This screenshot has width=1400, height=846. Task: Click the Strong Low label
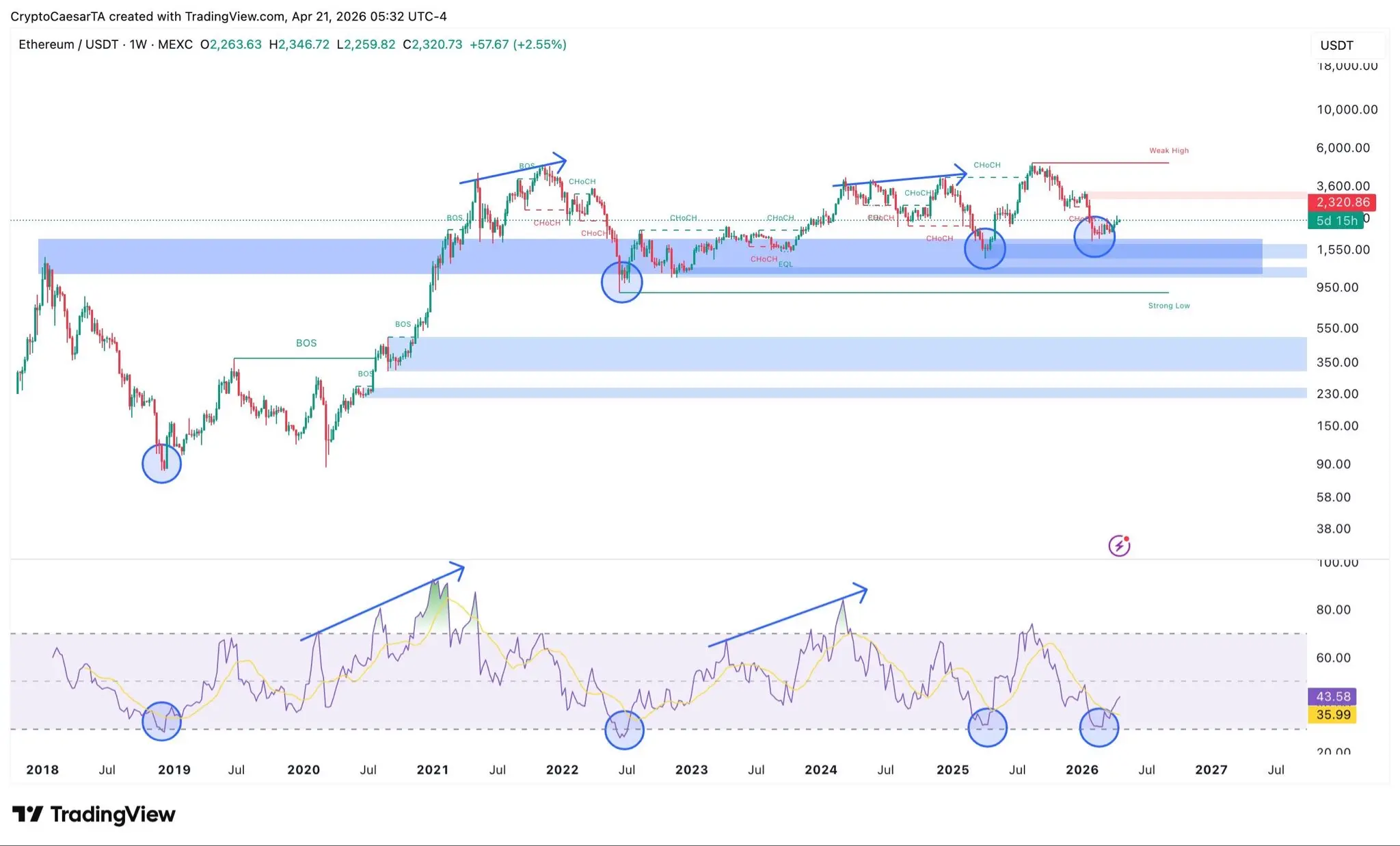point(1168,306)
